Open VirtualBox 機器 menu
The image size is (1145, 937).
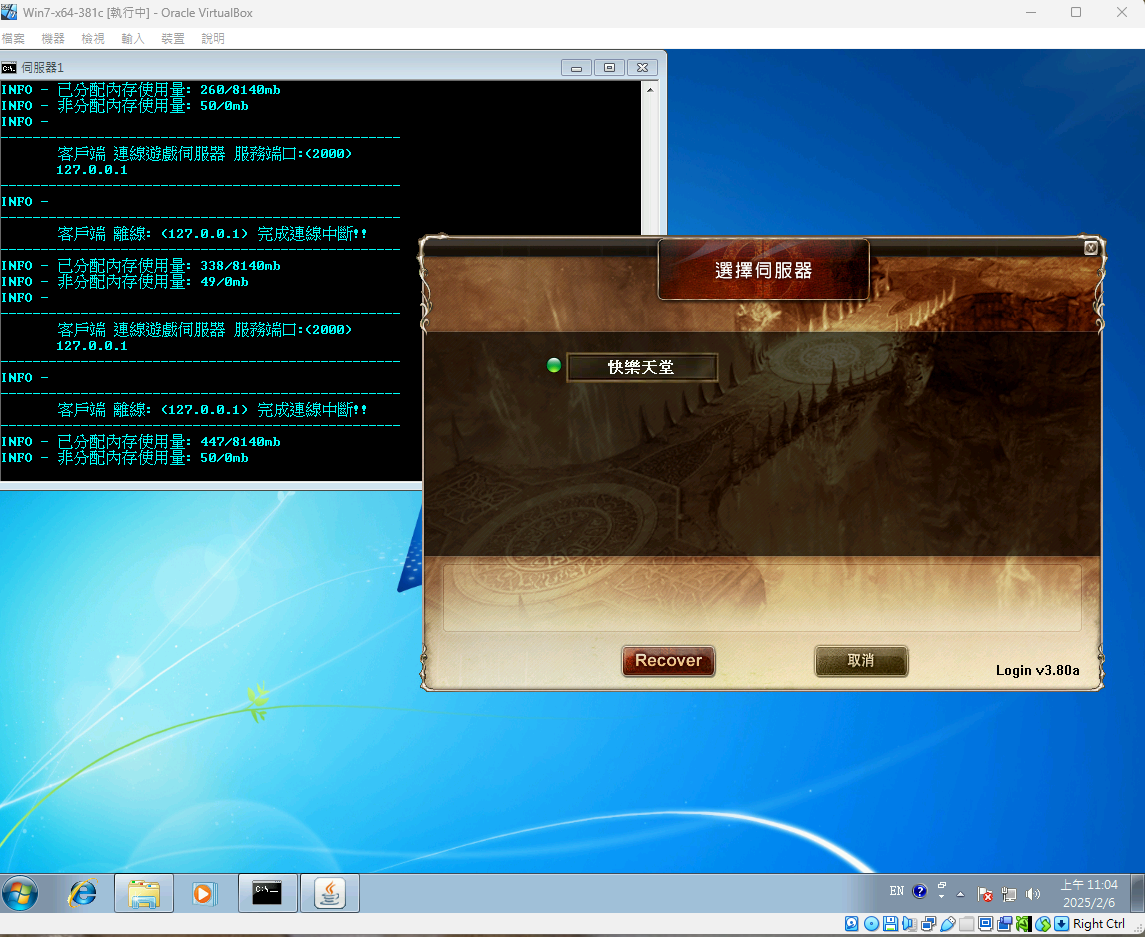(x=53, y=39)
